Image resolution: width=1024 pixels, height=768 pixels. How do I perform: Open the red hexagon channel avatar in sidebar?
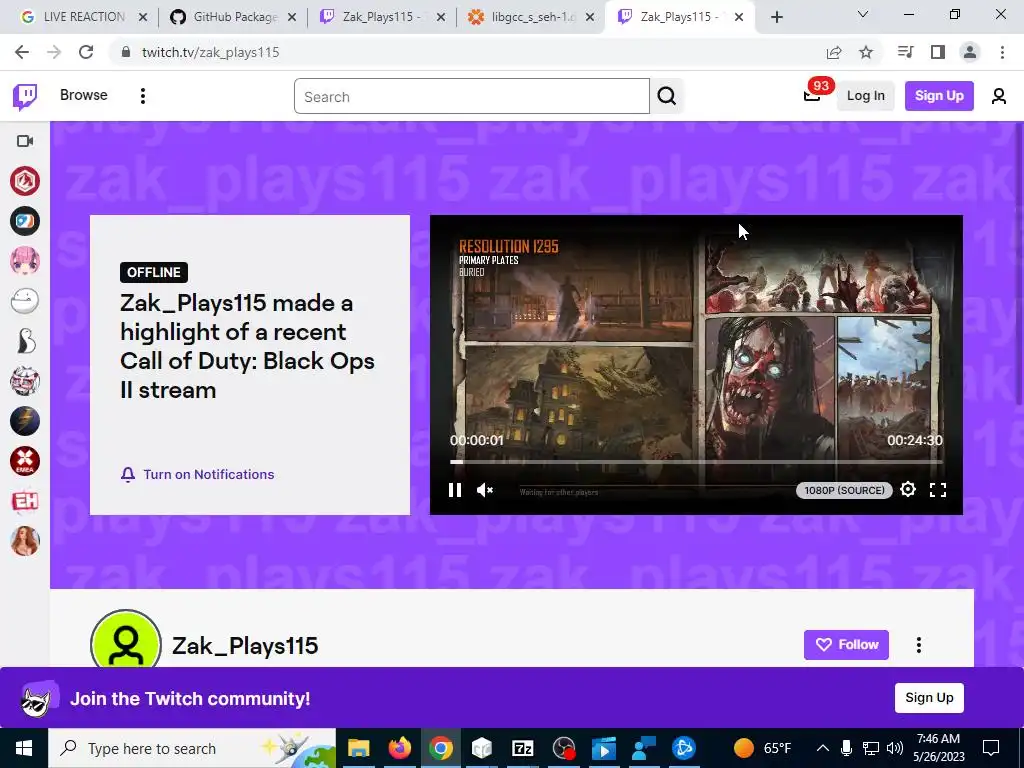point(25,181)
